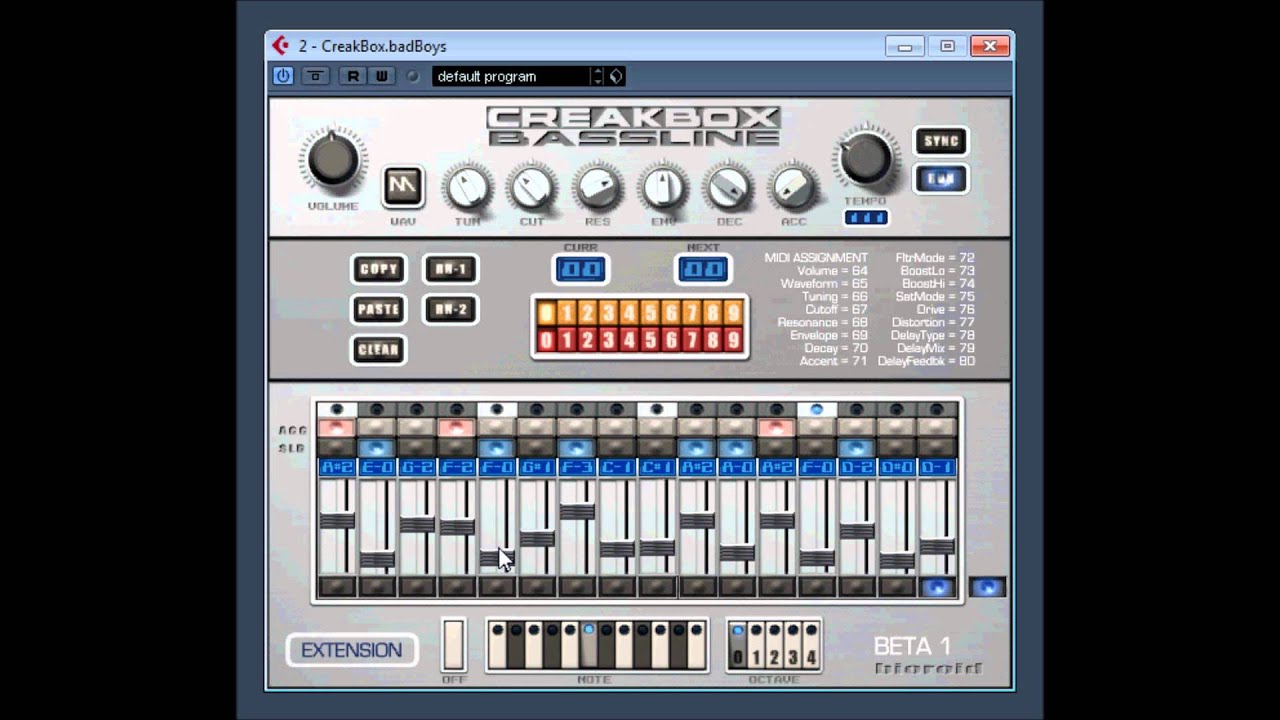Click the last key on NOTE keyboard

(x=697, y=645)
